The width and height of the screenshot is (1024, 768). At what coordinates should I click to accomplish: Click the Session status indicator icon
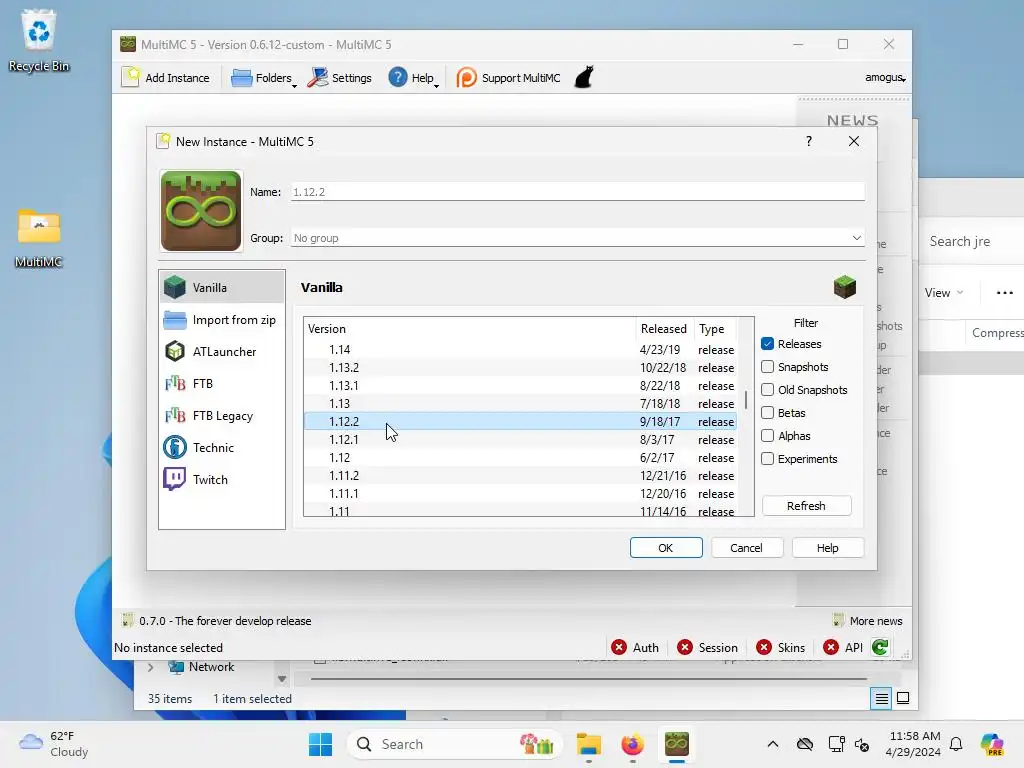click(x=684, y=647)
